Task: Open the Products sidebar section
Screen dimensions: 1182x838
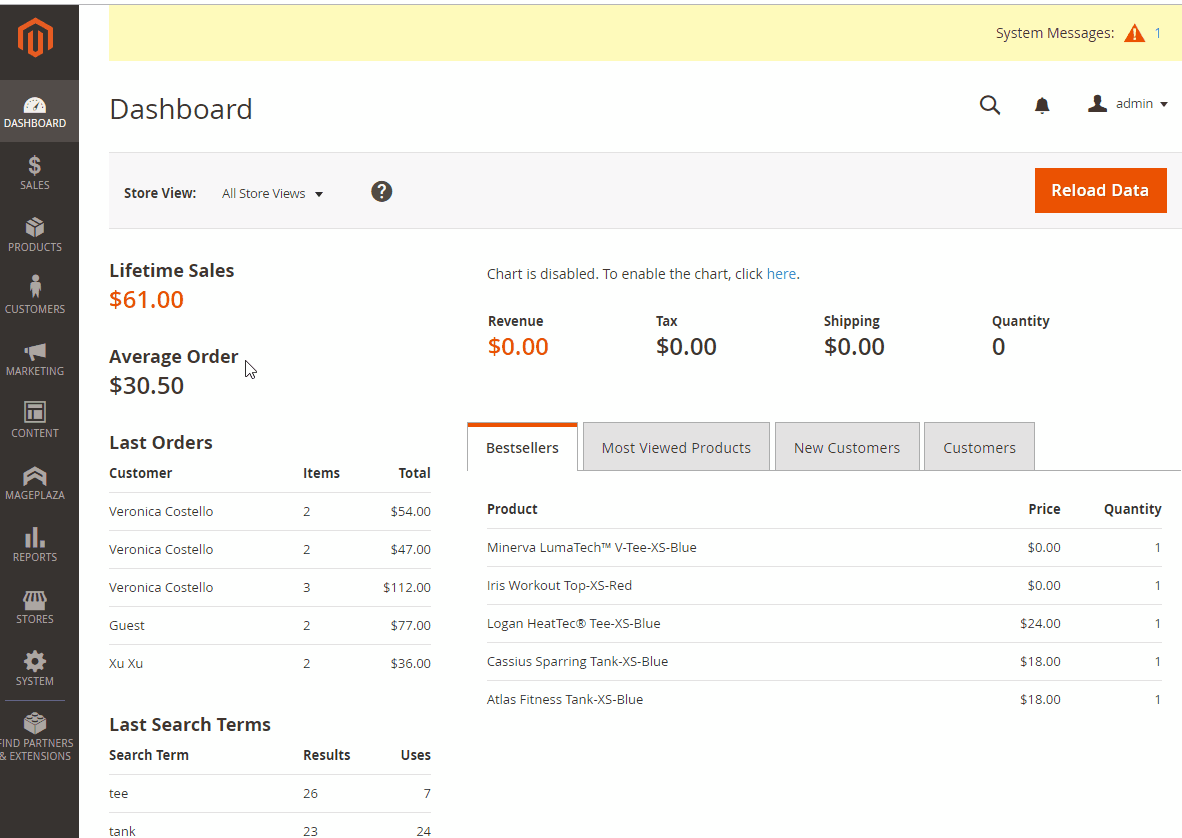Action: click(x=35, y=235)
